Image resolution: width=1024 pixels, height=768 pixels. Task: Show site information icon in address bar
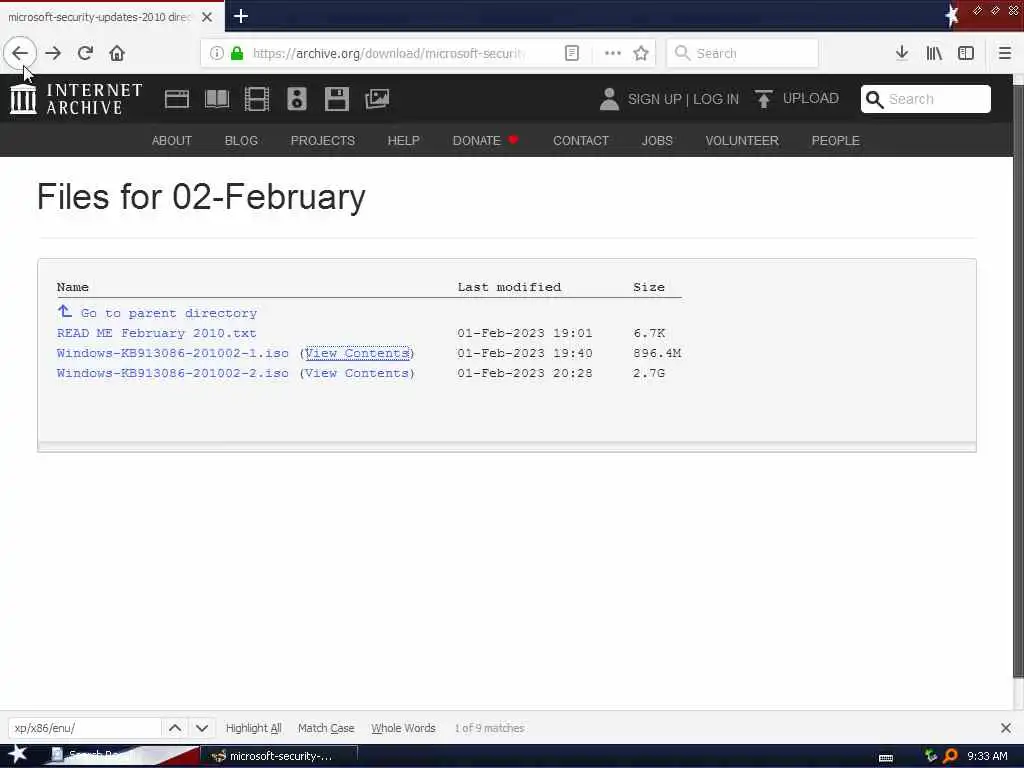pyautogui.click(x=216, y=54)
